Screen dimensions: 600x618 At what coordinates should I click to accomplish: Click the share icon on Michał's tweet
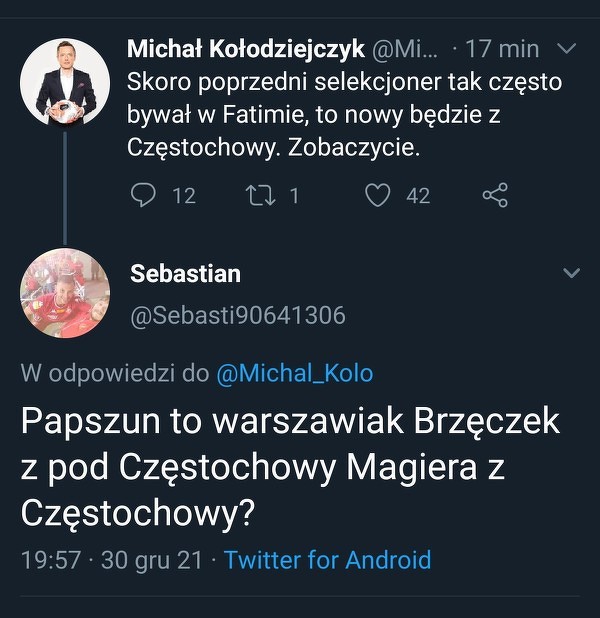click(495, 195)
